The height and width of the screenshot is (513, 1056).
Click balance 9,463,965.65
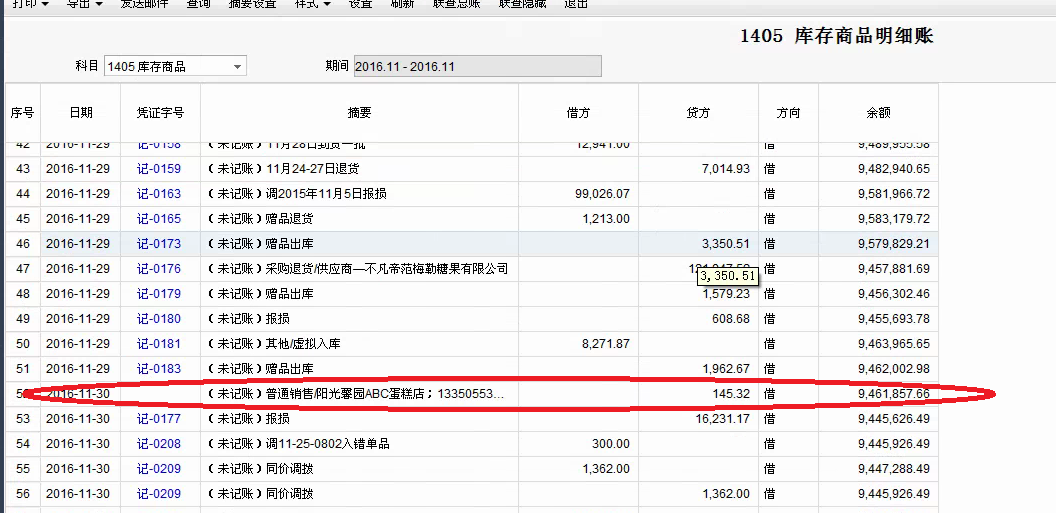coord(894,343)
